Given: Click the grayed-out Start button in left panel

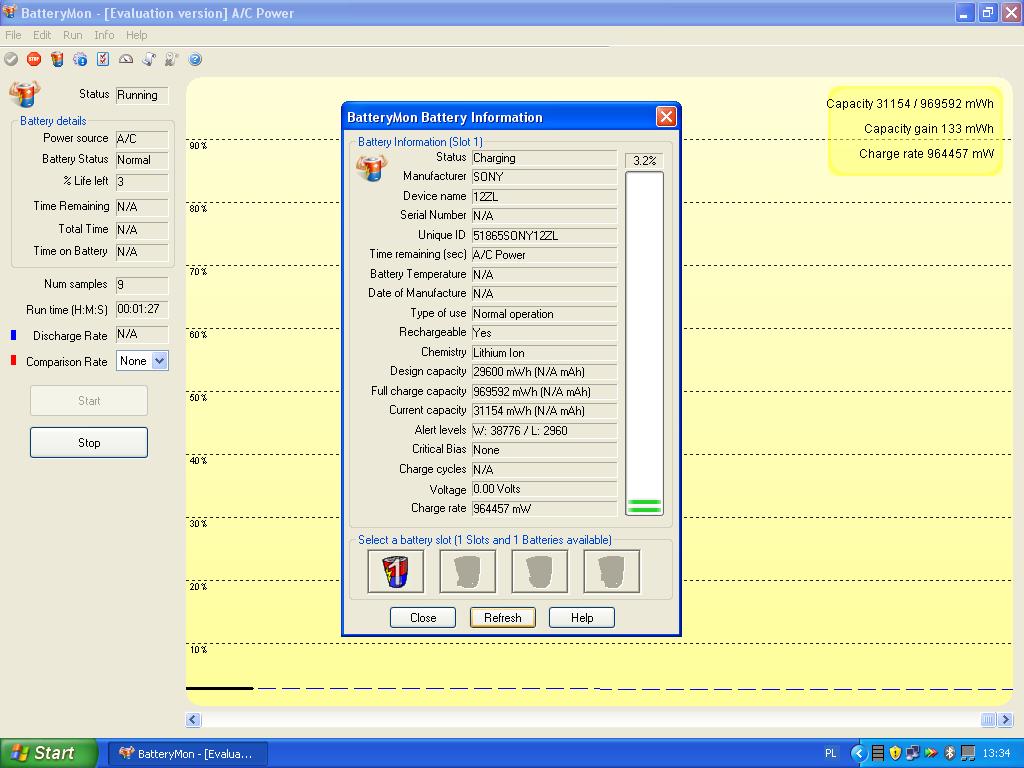Looking at the screenshot, I should pos(89,401).
